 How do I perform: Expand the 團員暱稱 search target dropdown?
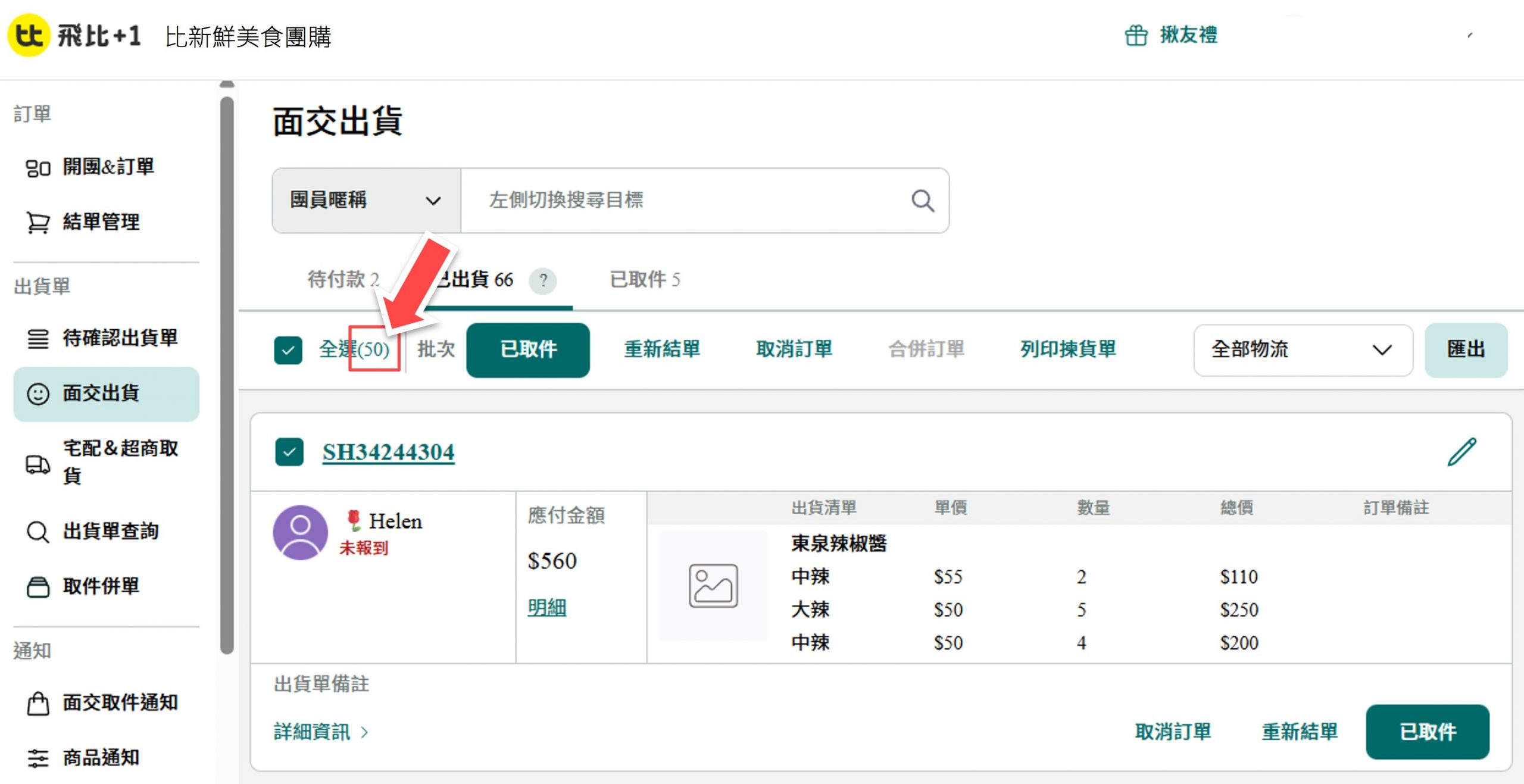[x=366, y=201]
